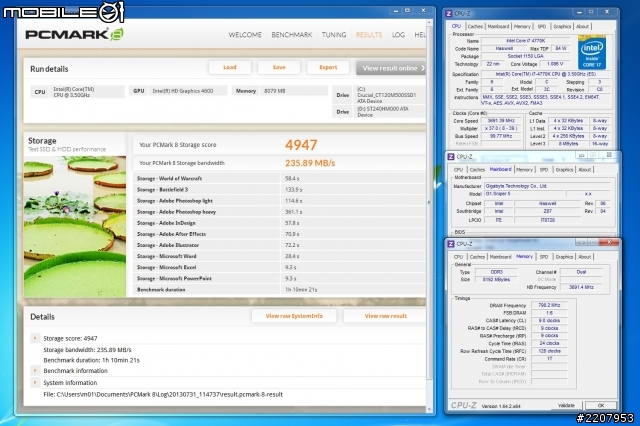
Task: Click the CPU-Z title icon in bottom CPU-Z window
Action: coord(451,244)
